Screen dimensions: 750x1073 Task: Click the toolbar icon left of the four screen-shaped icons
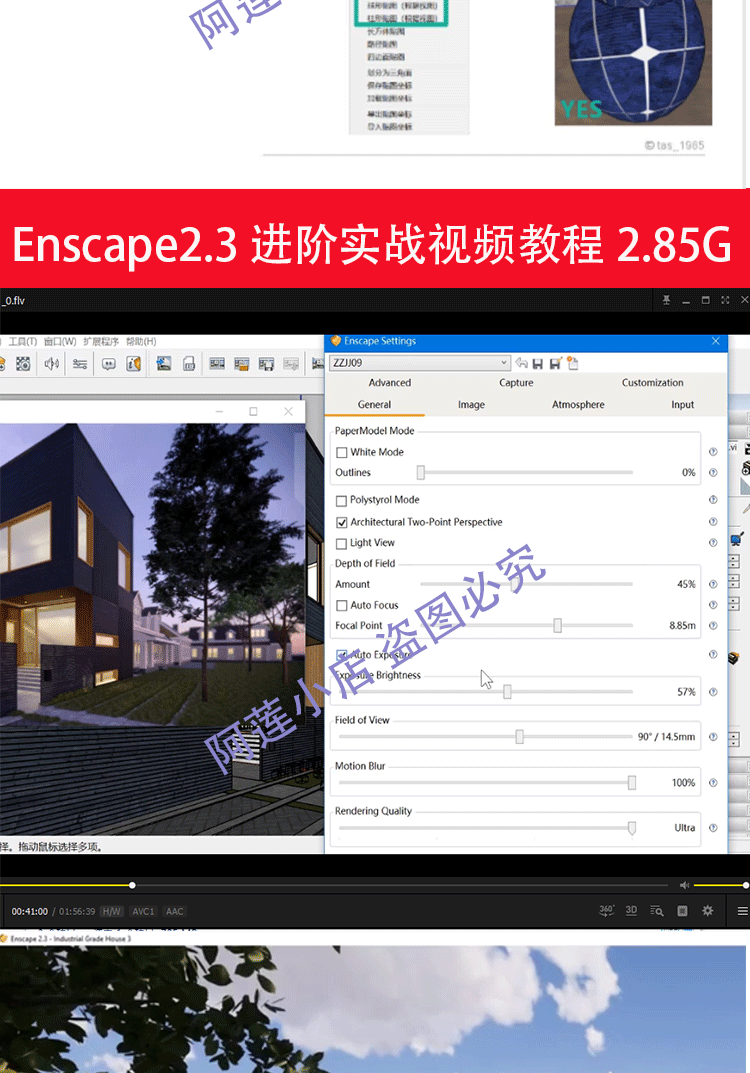tap(190, 363)
